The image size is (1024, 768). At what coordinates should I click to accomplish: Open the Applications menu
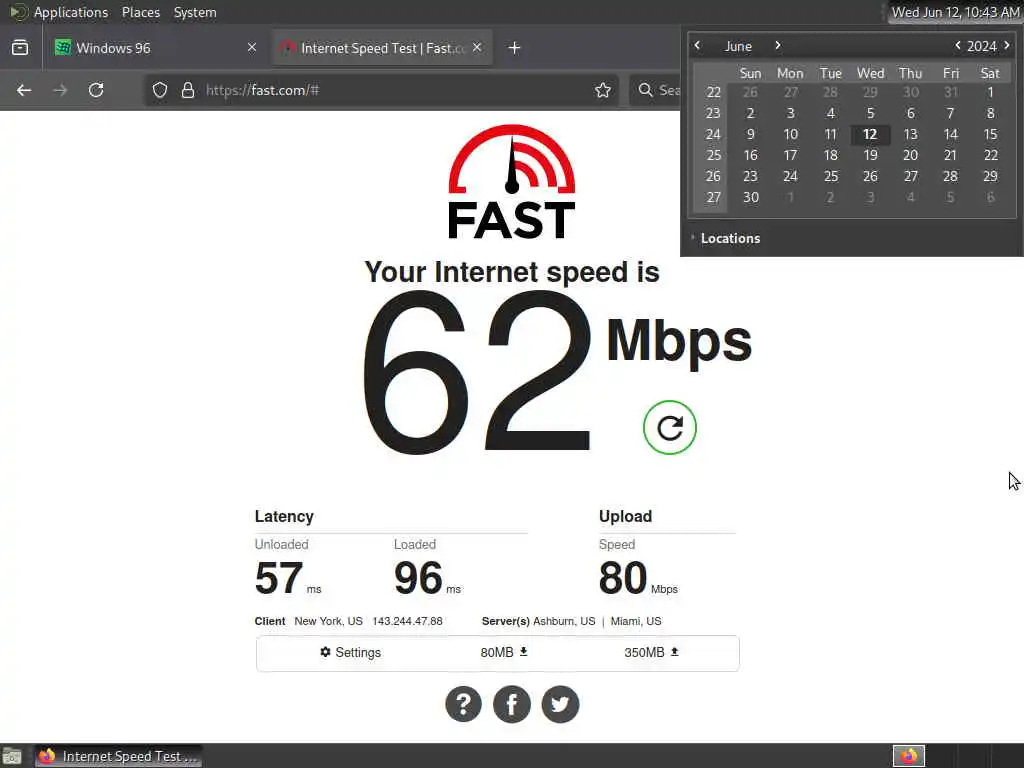pos(71,12)
